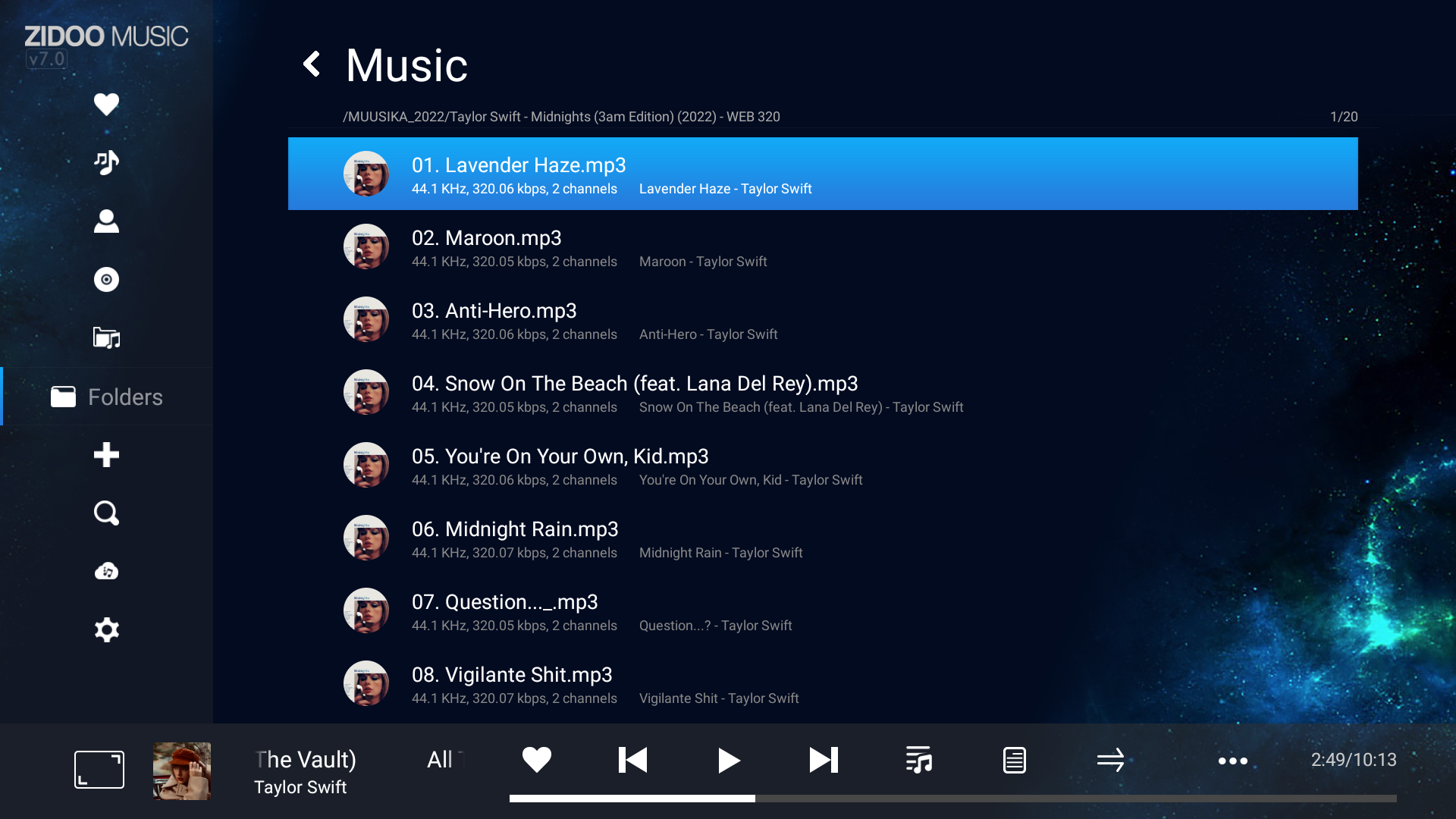Play 06. Midnight Rain.mp3
Viewport: 1456px width, 819px height.
823,538
